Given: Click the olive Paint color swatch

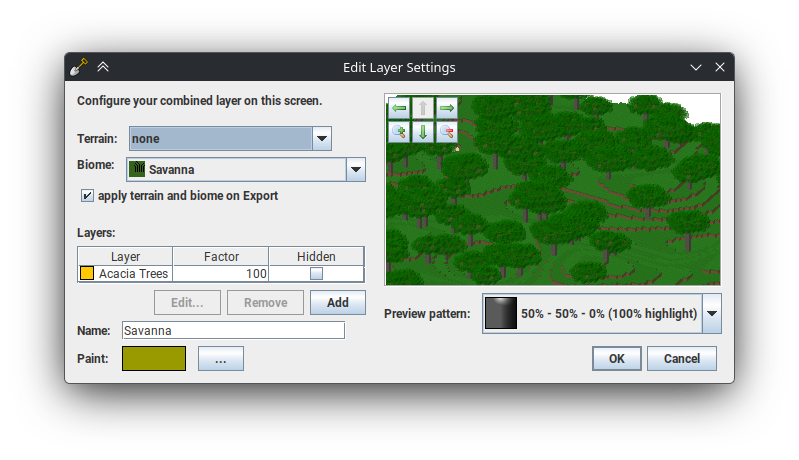Looking at the screenshot, I should click(x=154, y=359).
